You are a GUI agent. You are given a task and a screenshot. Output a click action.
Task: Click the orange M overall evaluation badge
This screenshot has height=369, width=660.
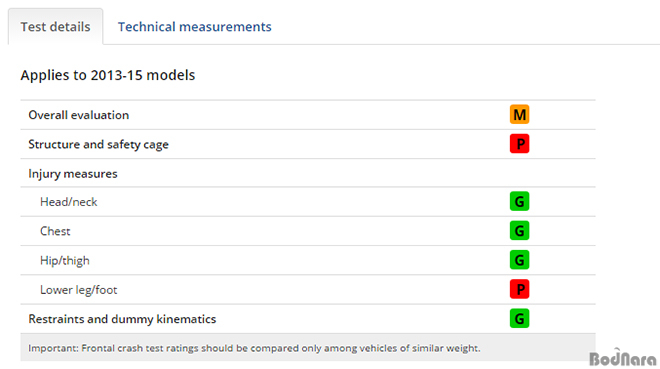pos(519,114)
